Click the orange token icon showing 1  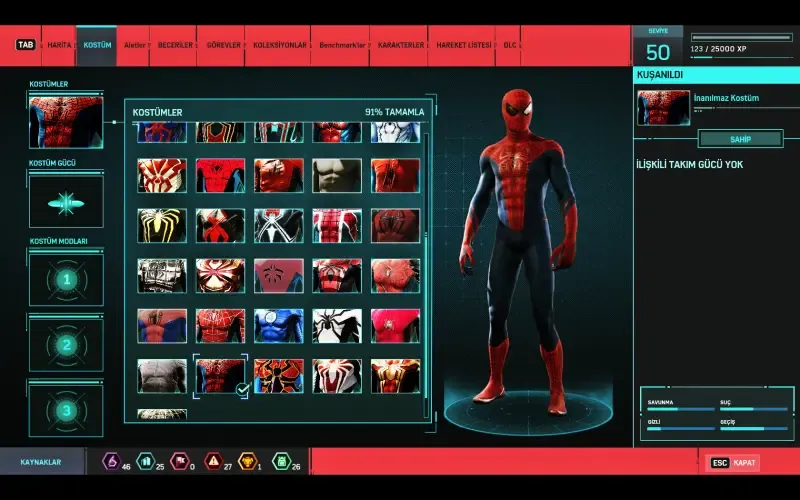[247, 462]
